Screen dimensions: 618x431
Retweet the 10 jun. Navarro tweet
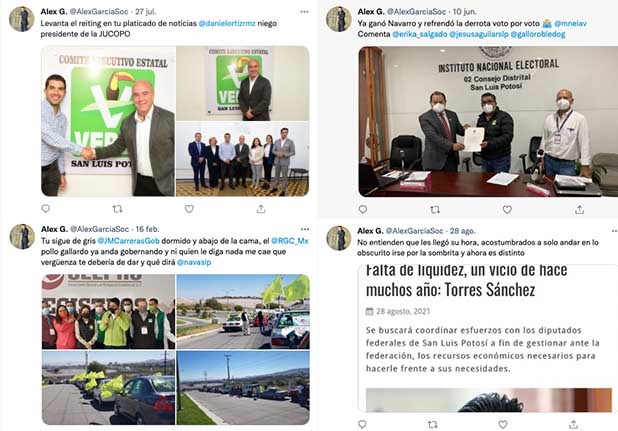pos(435,210)
